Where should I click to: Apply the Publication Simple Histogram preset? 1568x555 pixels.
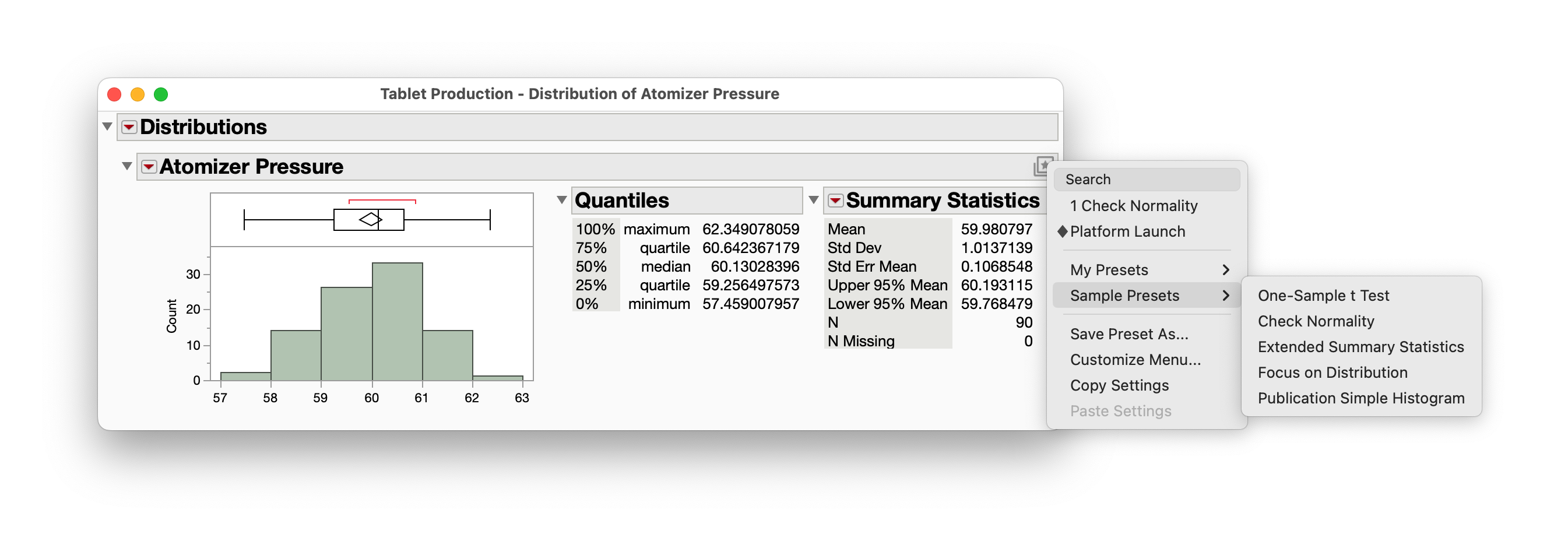[x=1362, y=398]
